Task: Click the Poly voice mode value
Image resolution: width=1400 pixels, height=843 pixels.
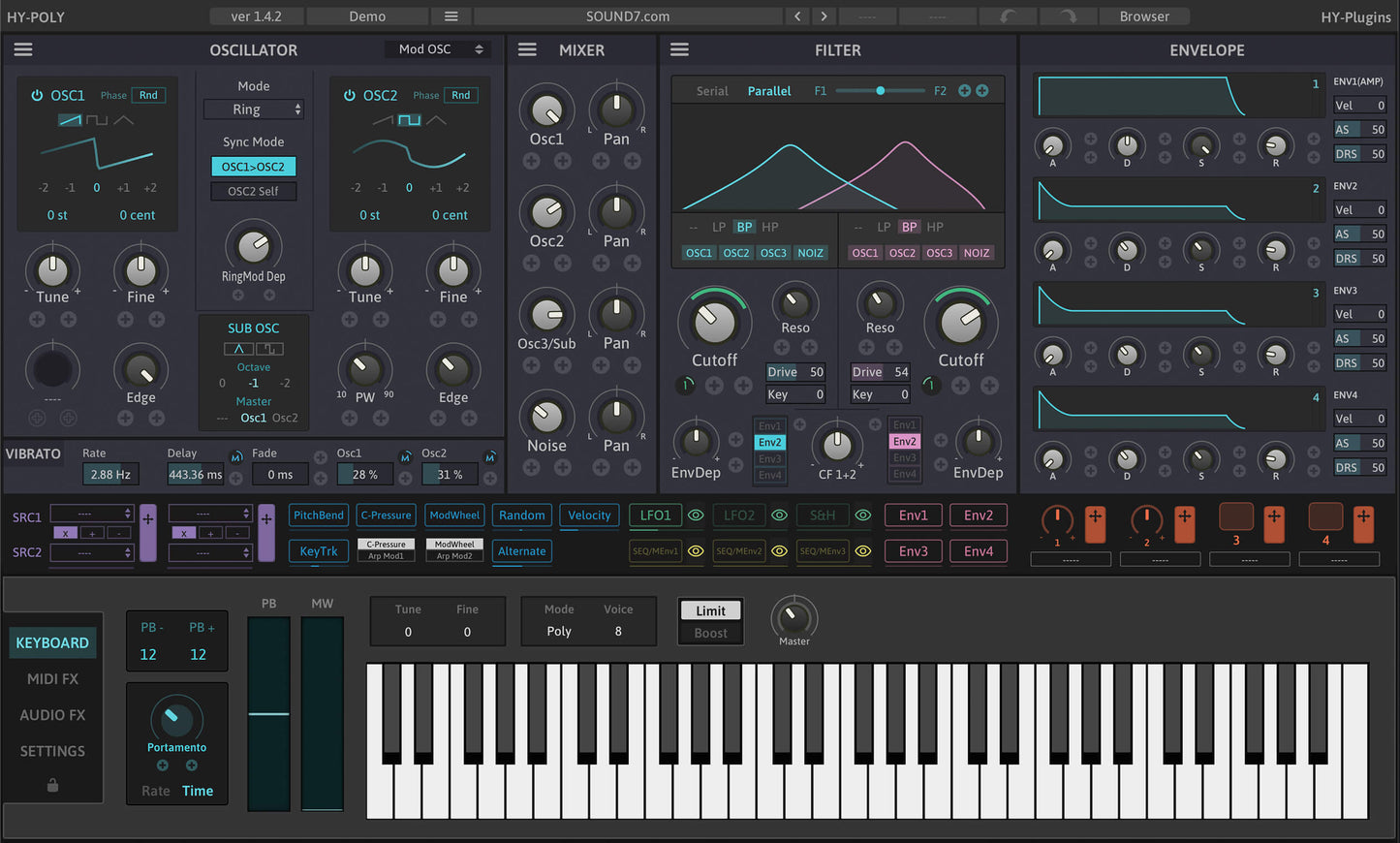Action: point(559,631)
